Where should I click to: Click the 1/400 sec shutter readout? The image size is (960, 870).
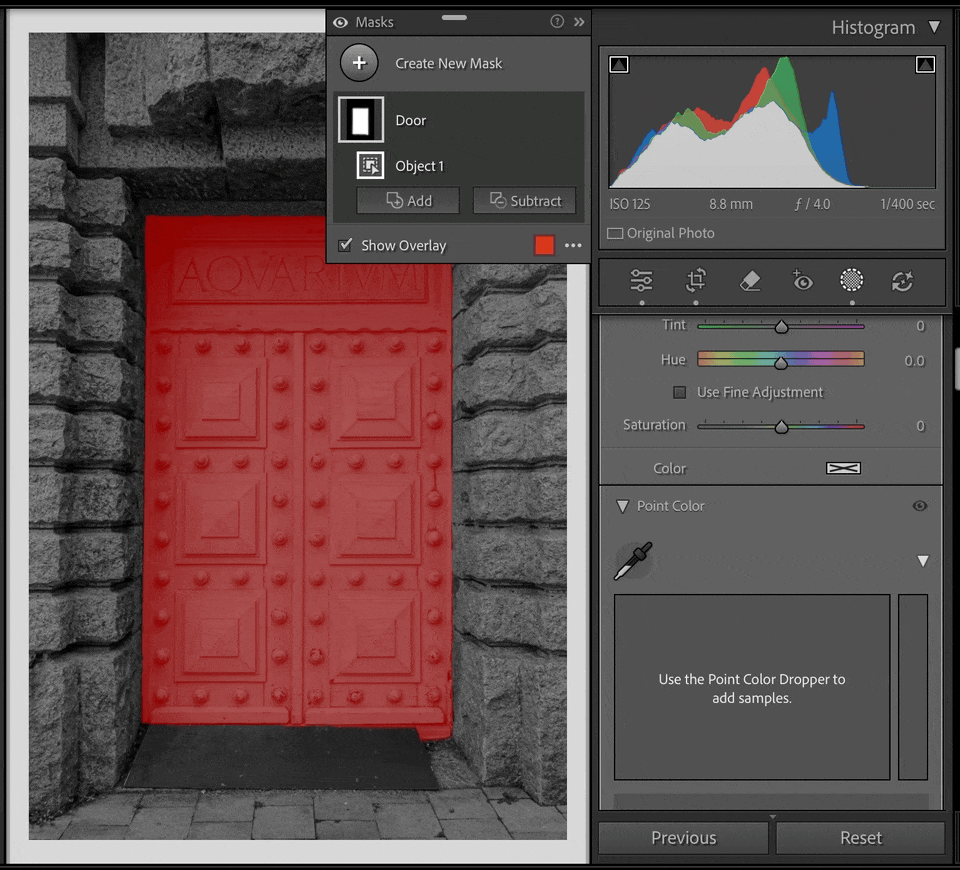pyautogui.click(x=907, y=204)
